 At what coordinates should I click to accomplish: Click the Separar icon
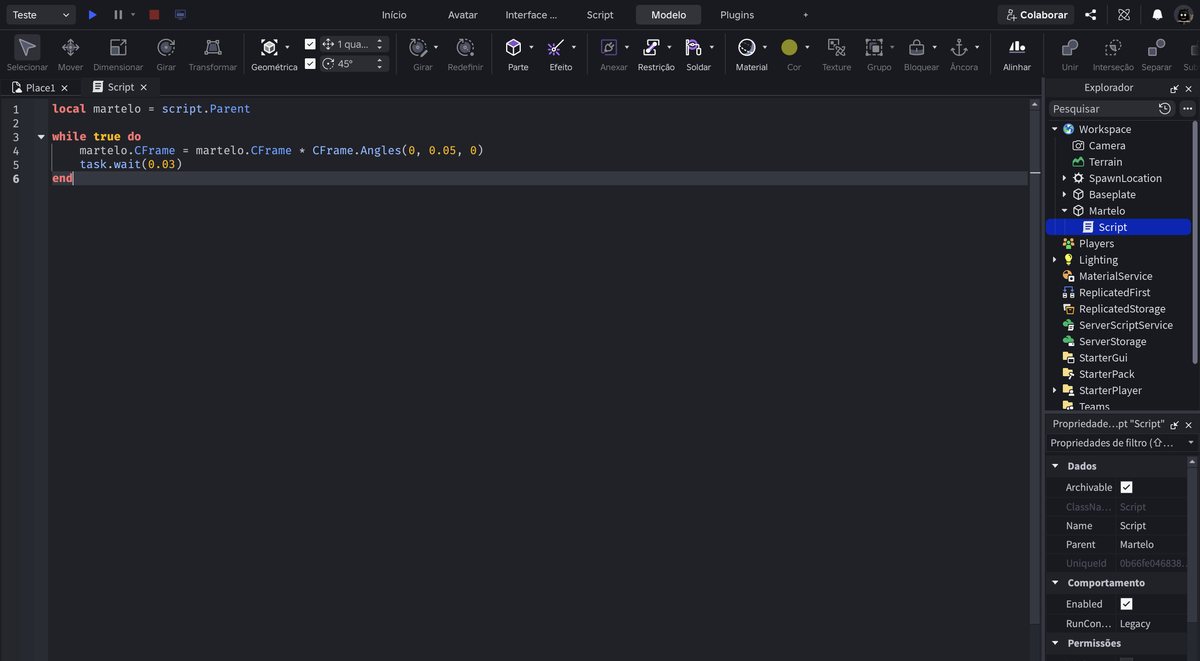pos(1156,47)
